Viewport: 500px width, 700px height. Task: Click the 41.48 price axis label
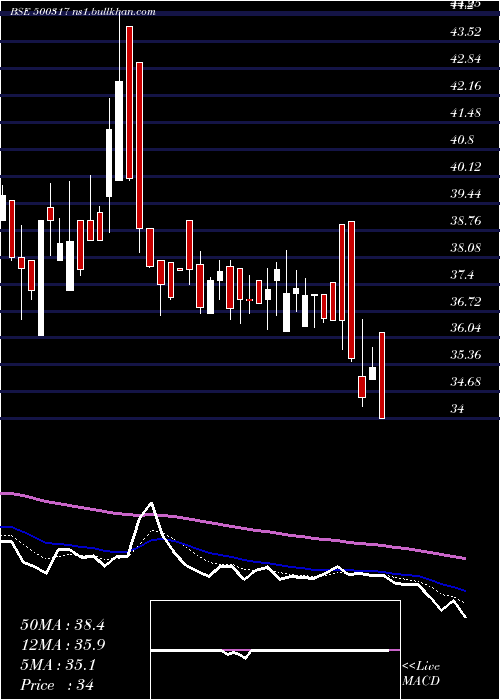pyautogui.click(x=466, y=112)
